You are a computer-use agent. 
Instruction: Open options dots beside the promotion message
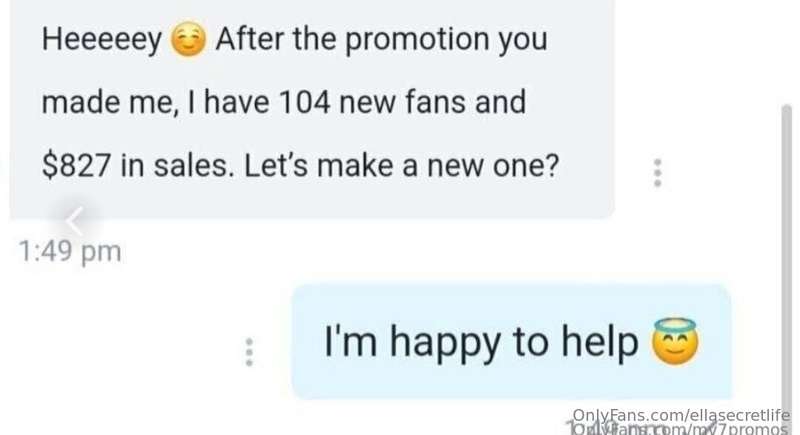(658, 173)
